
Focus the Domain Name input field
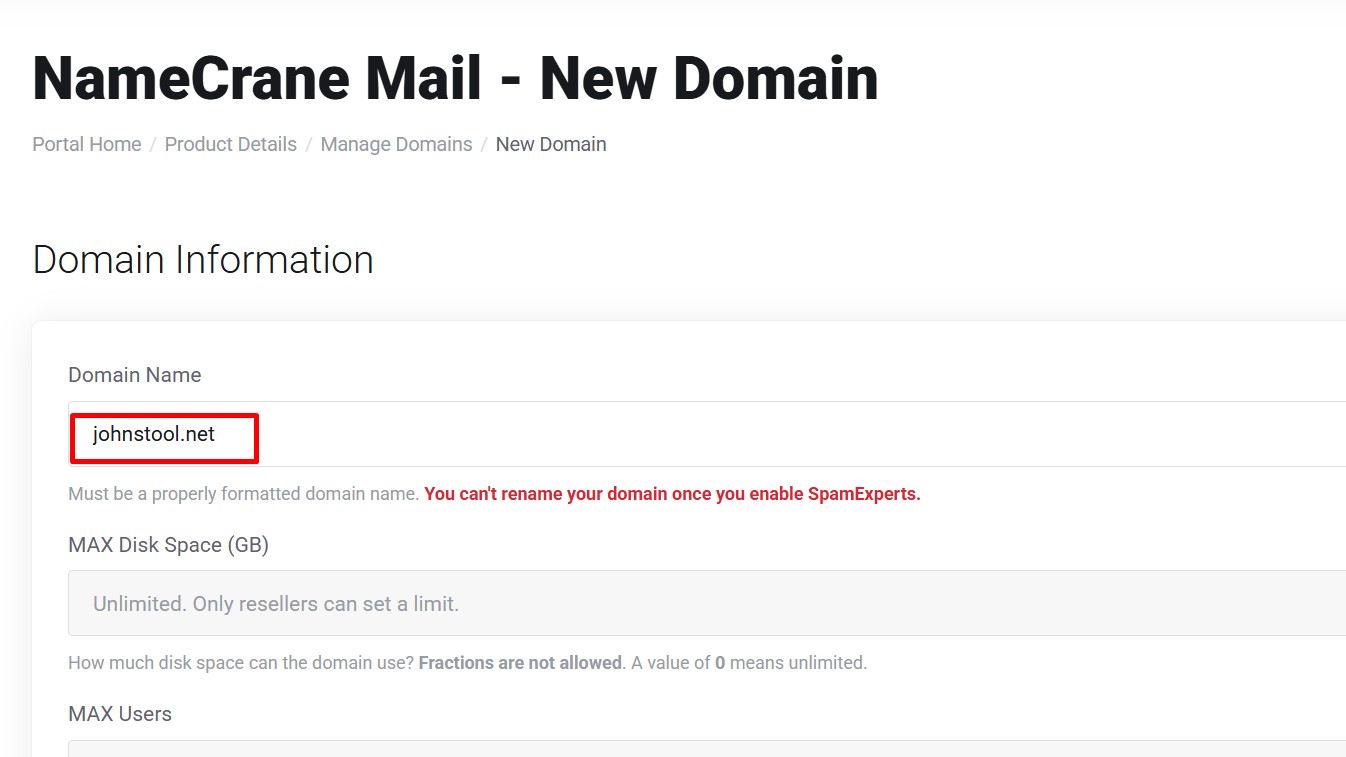click(x=700, y=435)
